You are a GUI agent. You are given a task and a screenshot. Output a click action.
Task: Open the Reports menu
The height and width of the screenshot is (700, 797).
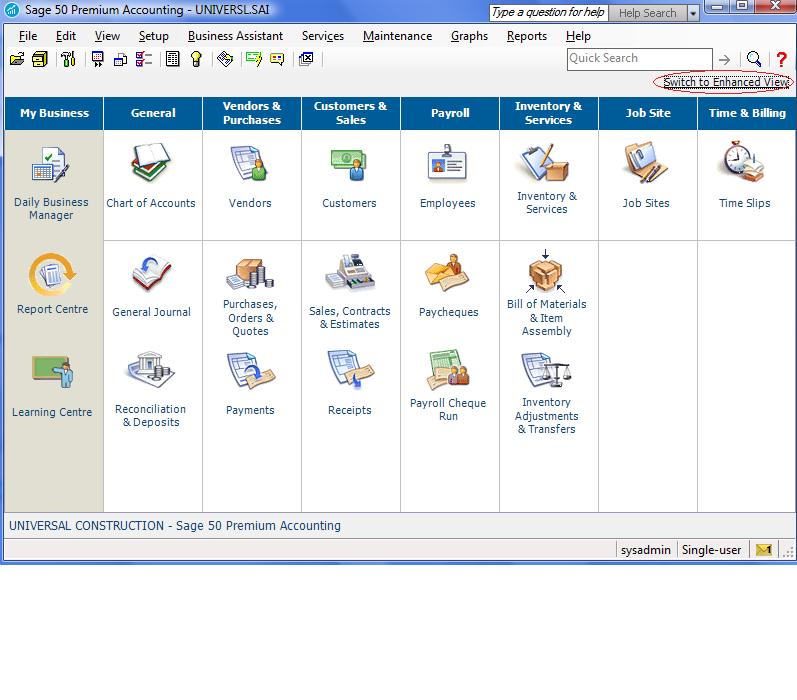pyautogui.click(x=527, y=36)
